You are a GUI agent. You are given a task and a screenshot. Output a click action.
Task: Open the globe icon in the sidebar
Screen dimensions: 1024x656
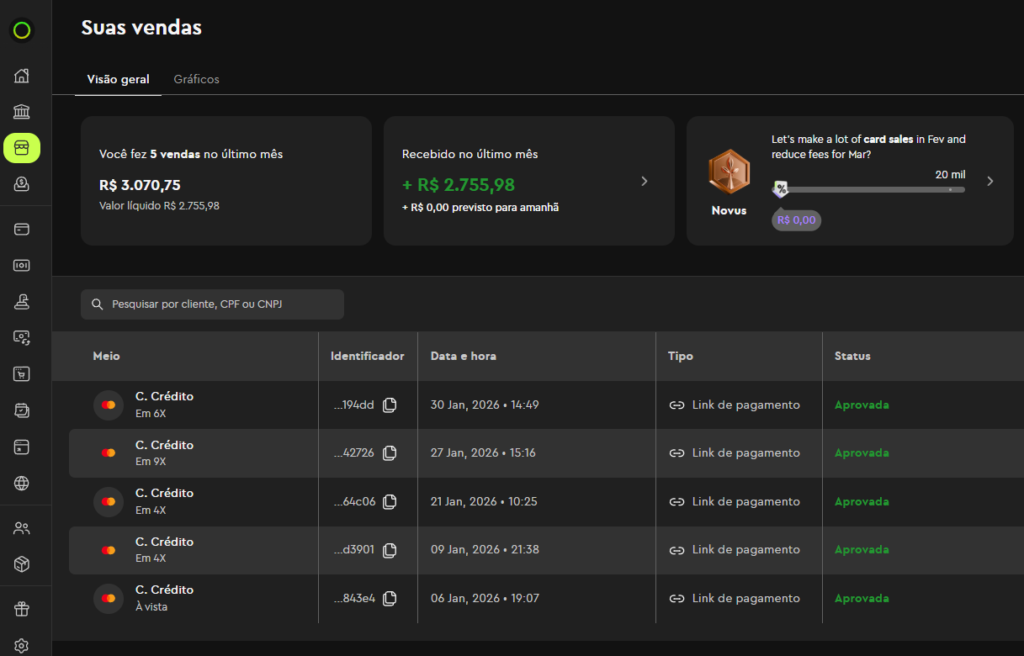21,483
